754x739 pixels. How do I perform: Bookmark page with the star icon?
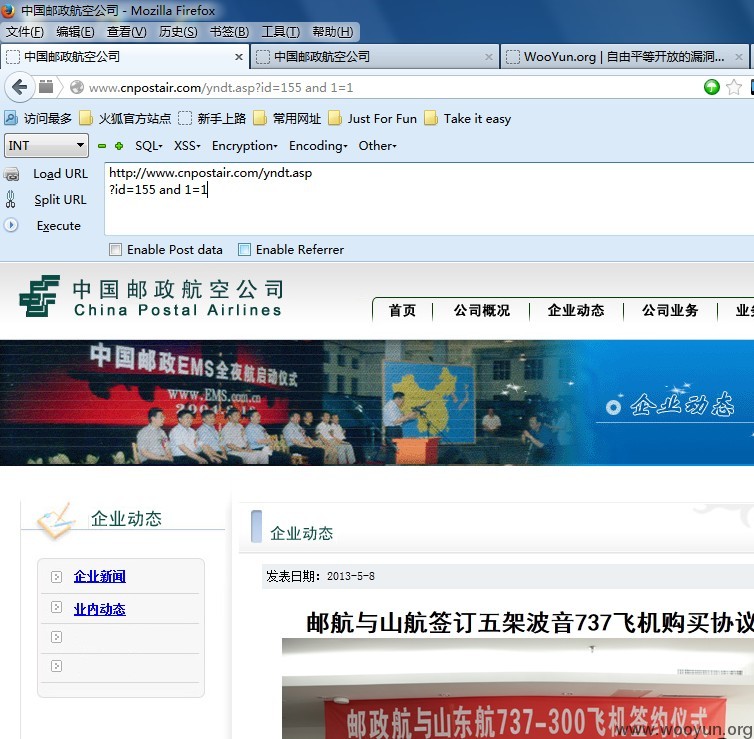coord(734,87)
